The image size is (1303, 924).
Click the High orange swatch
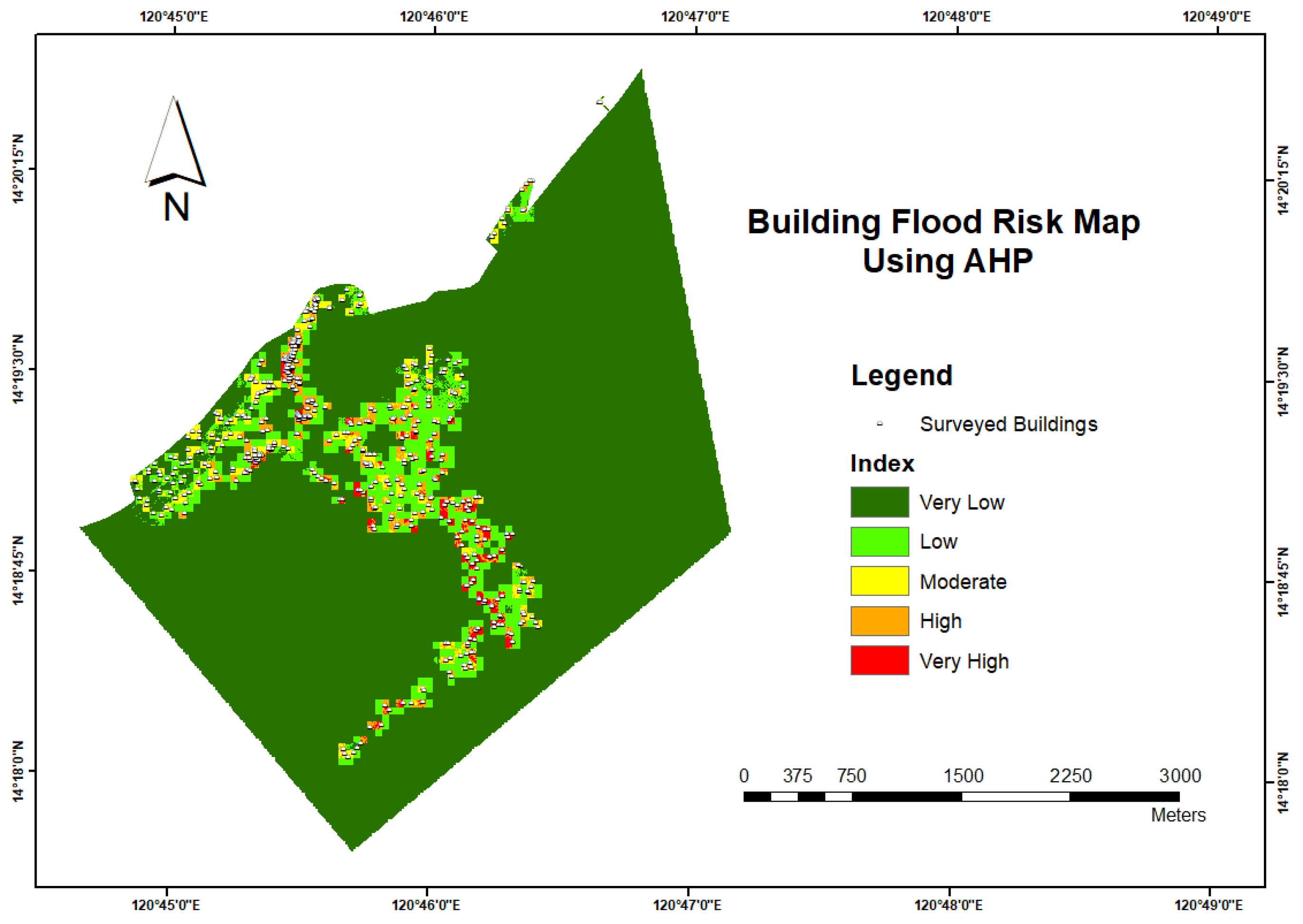879,621
